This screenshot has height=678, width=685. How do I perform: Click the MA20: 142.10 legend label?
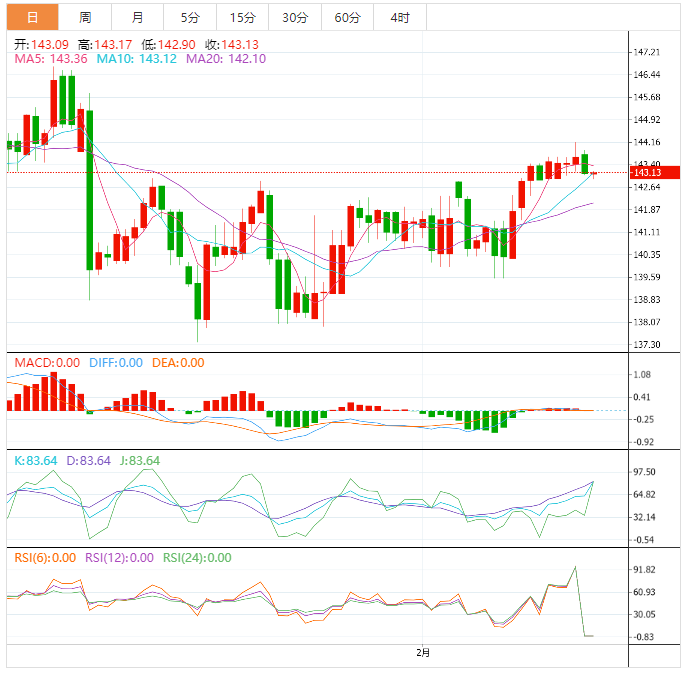[226, 59]
